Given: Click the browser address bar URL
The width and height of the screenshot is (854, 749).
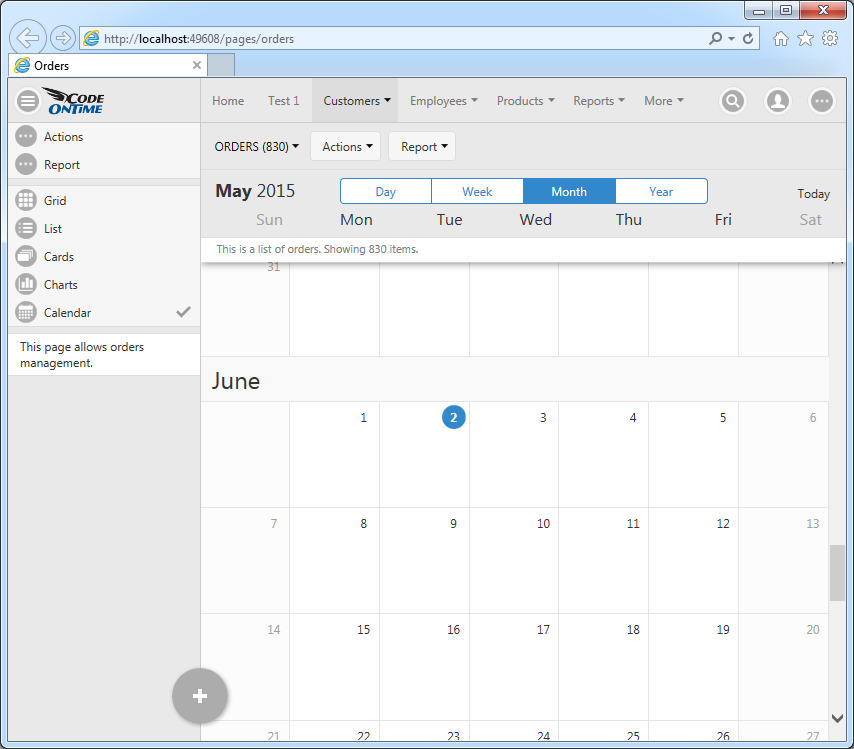Looking at the screenshot, I should [199, 39].
